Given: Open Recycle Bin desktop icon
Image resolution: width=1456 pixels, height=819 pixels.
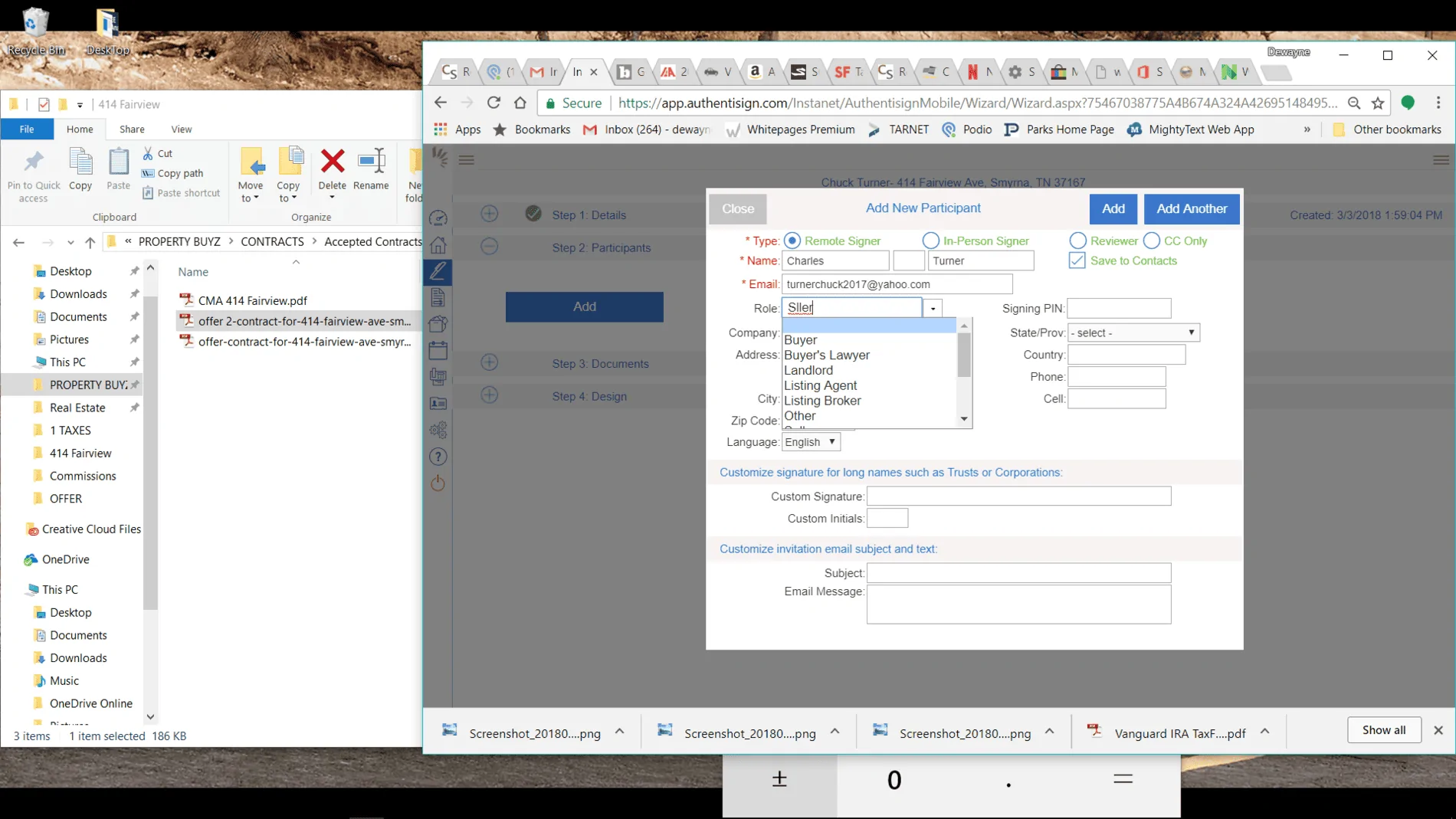Looking at the screenshot, I should [x=36, y=31].
